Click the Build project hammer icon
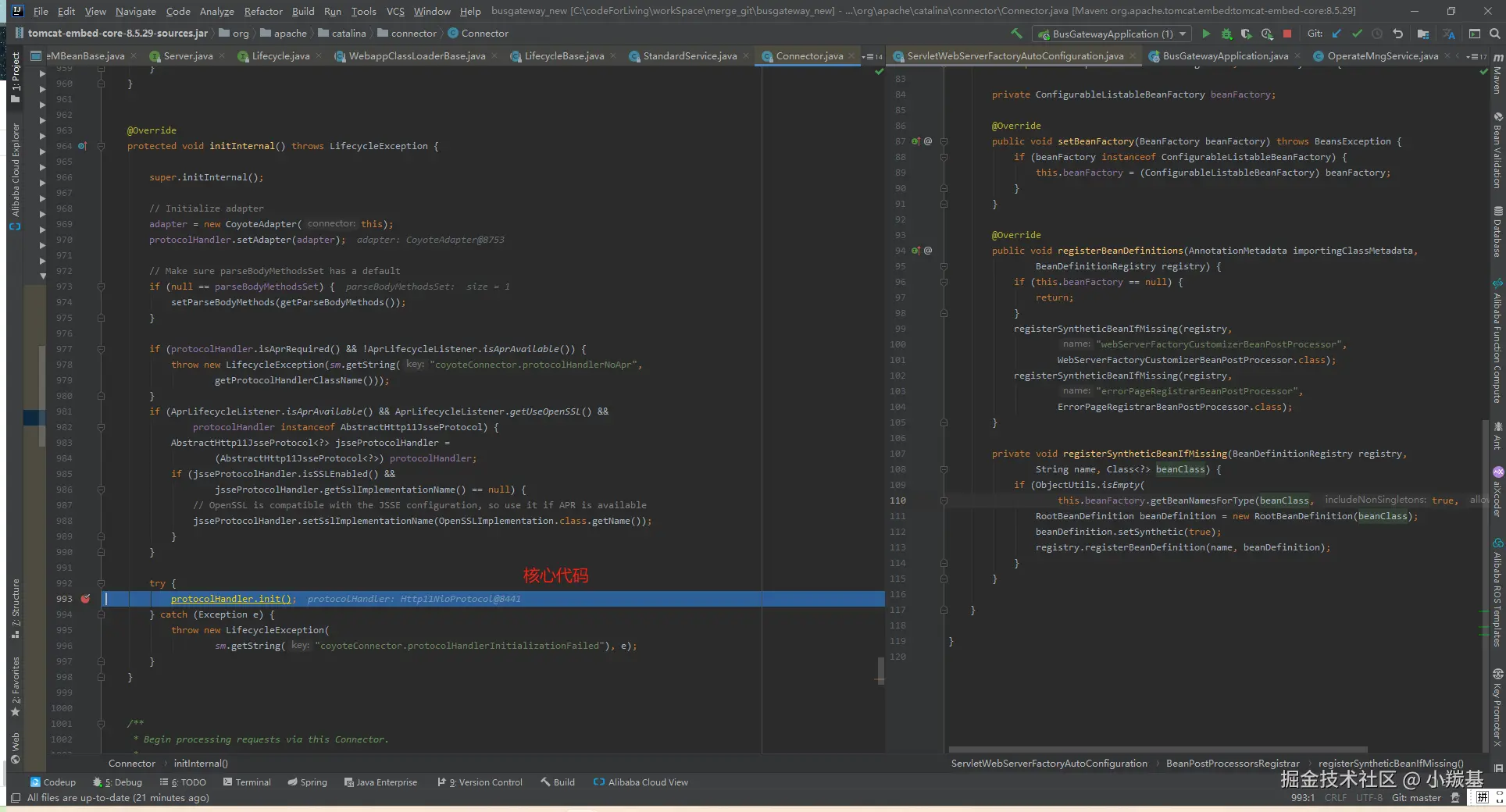This screenshot has height=812, width=1506. (x=1016, y=34)
